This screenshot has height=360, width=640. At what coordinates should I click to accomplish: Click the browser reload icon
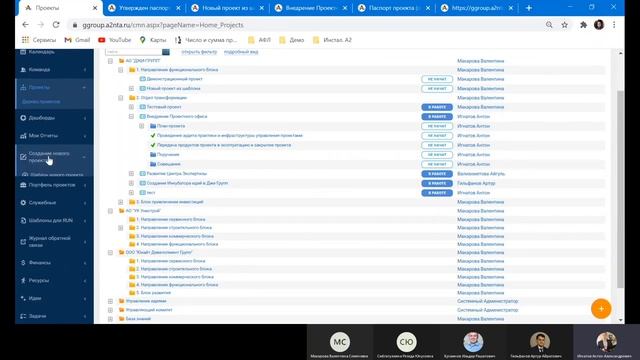(56, 25)
